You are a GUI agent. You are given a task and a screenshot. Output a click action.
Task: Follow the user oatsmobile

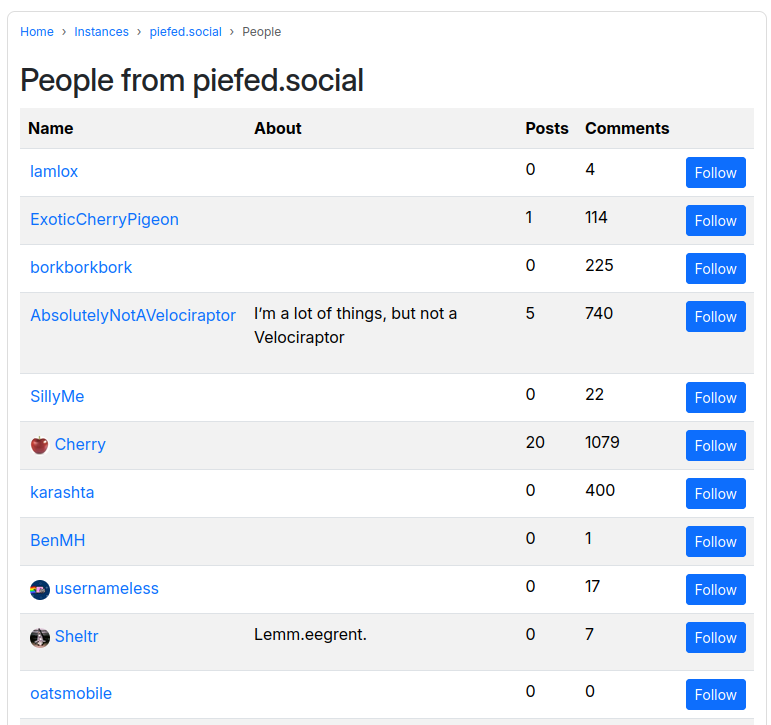click(715, 695)
